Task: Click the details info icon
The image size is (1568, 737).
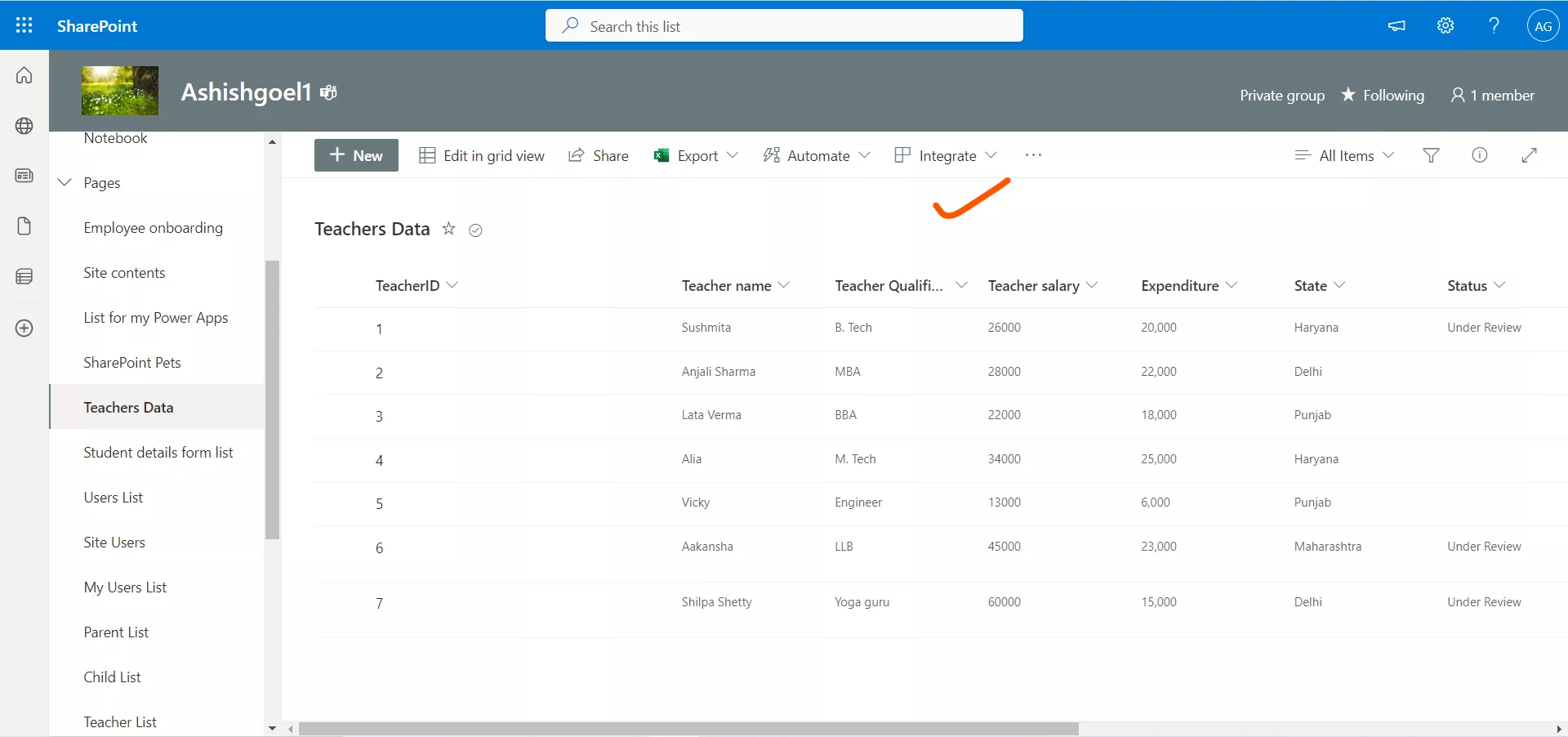Action: pos(1480,155)
